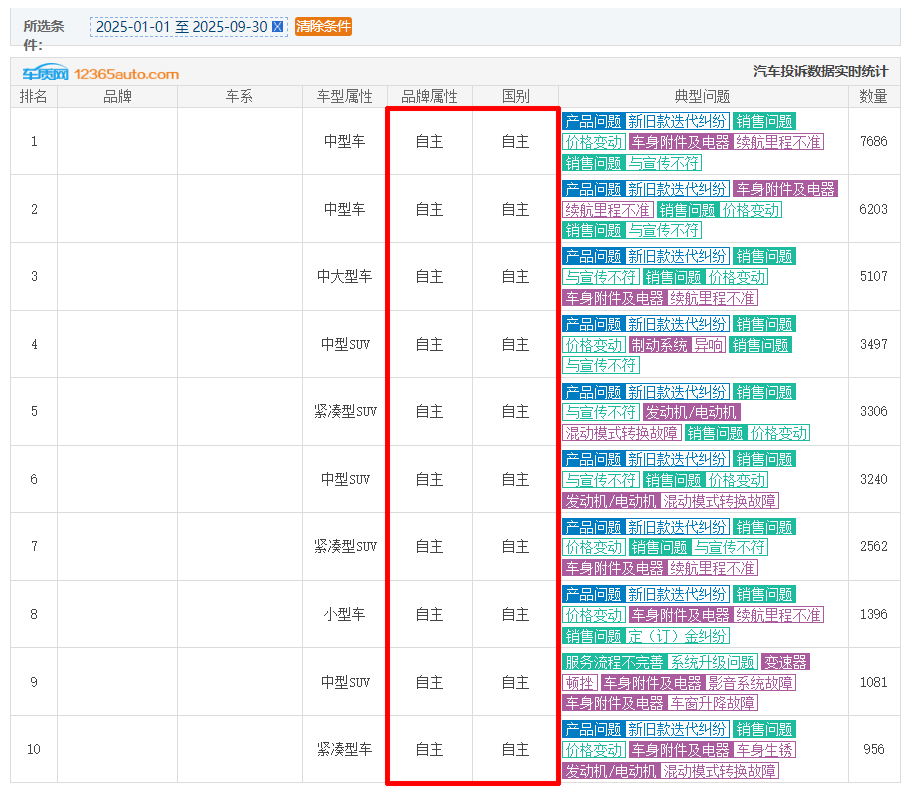Open the 异响 tag in row 4
The height and width of the screenshot is (795, 909).
coord(709,345)
